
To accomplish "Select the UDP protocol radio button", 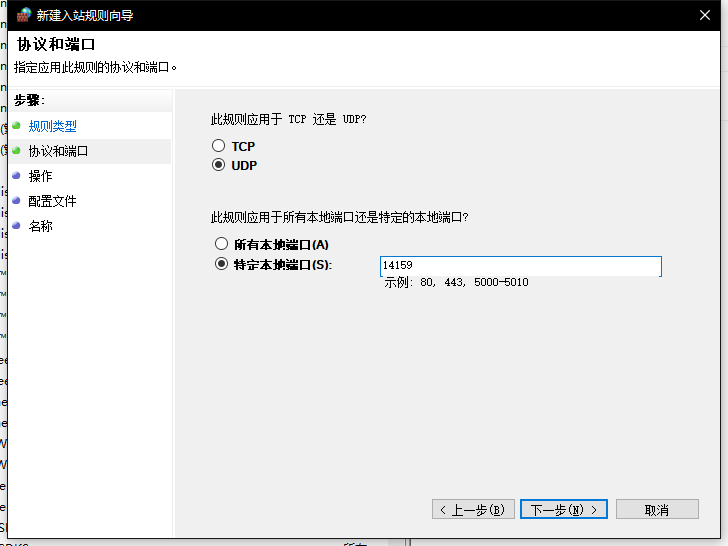I will click(218, 165).
